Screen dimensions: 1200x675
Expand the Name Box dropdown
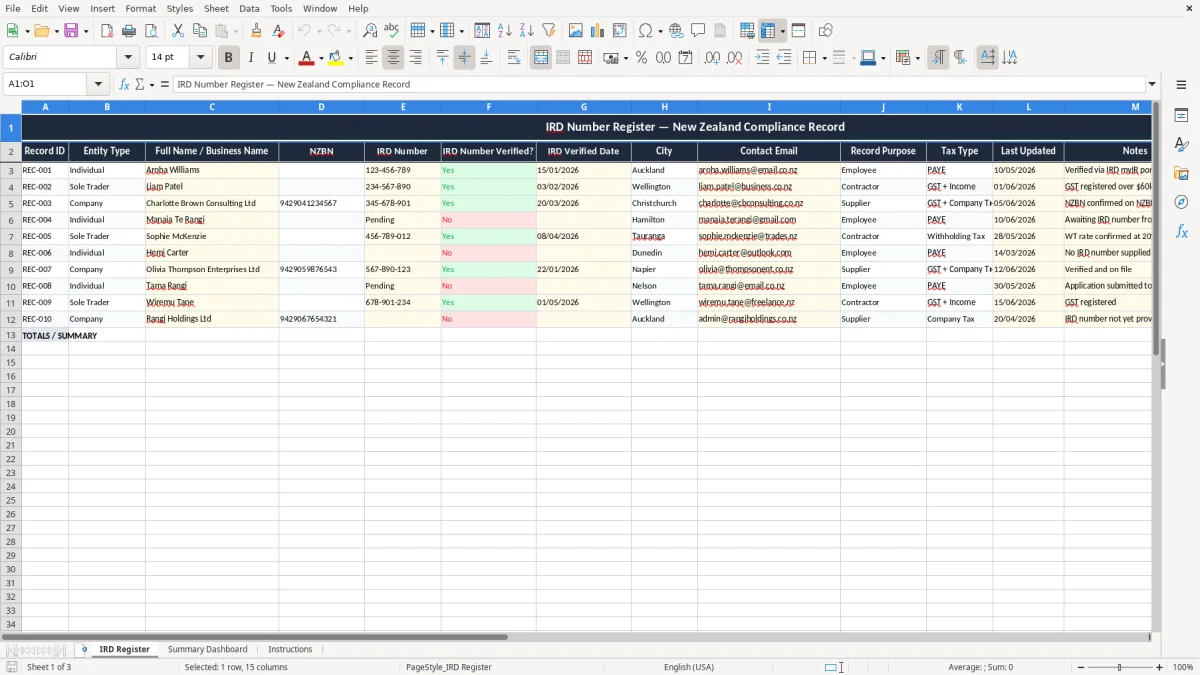(x=98, y=84)
